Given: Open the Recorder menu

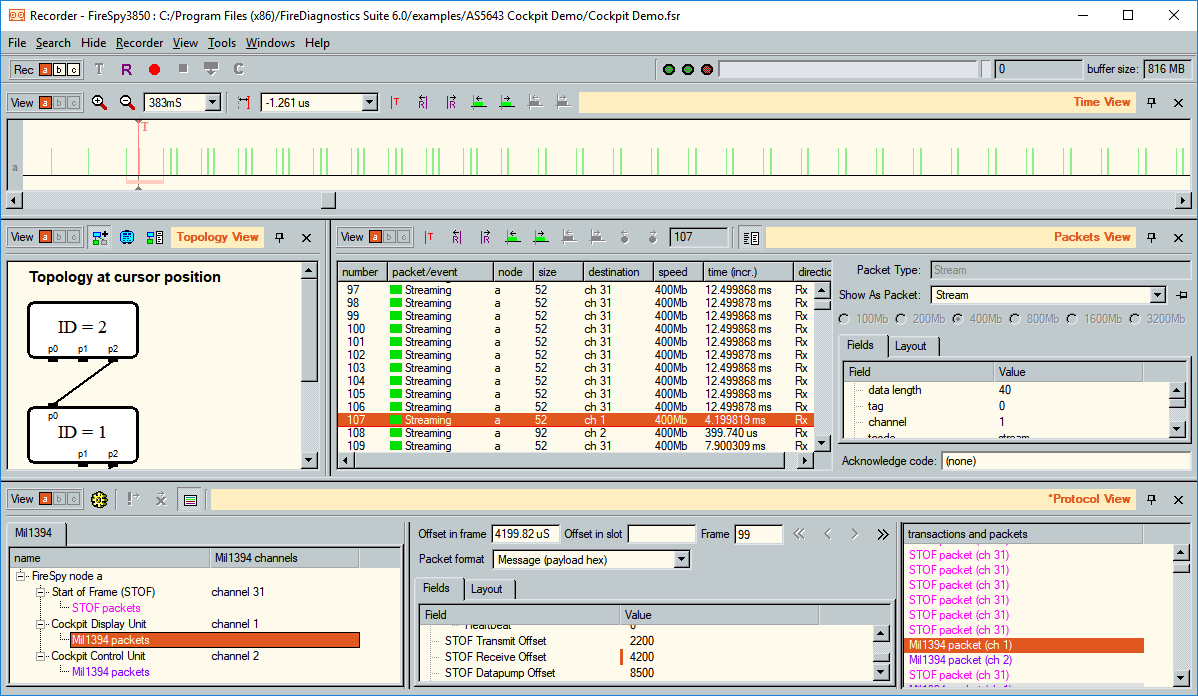Looking at the screenshot, I should (139, 43).
